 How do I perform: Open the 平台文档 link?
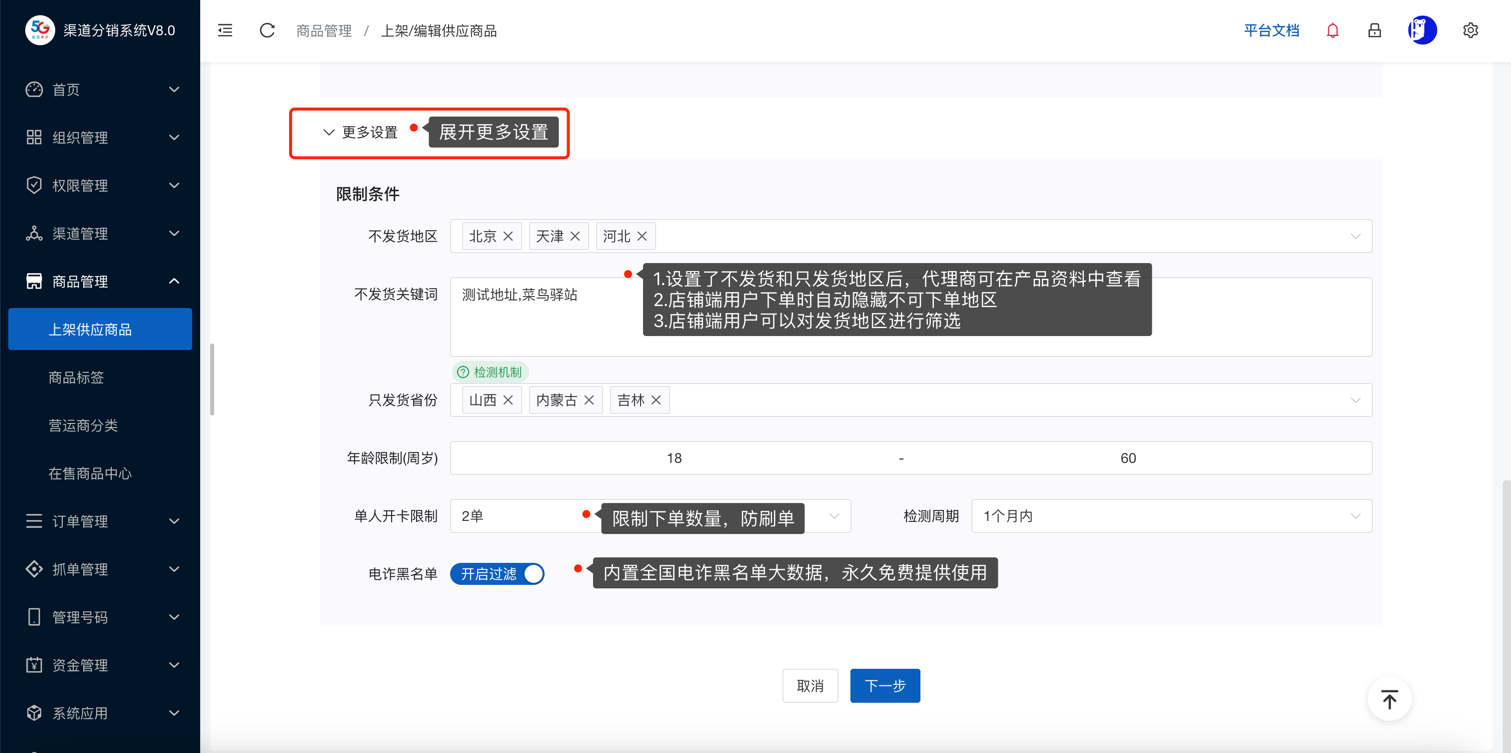(1271, 31)
